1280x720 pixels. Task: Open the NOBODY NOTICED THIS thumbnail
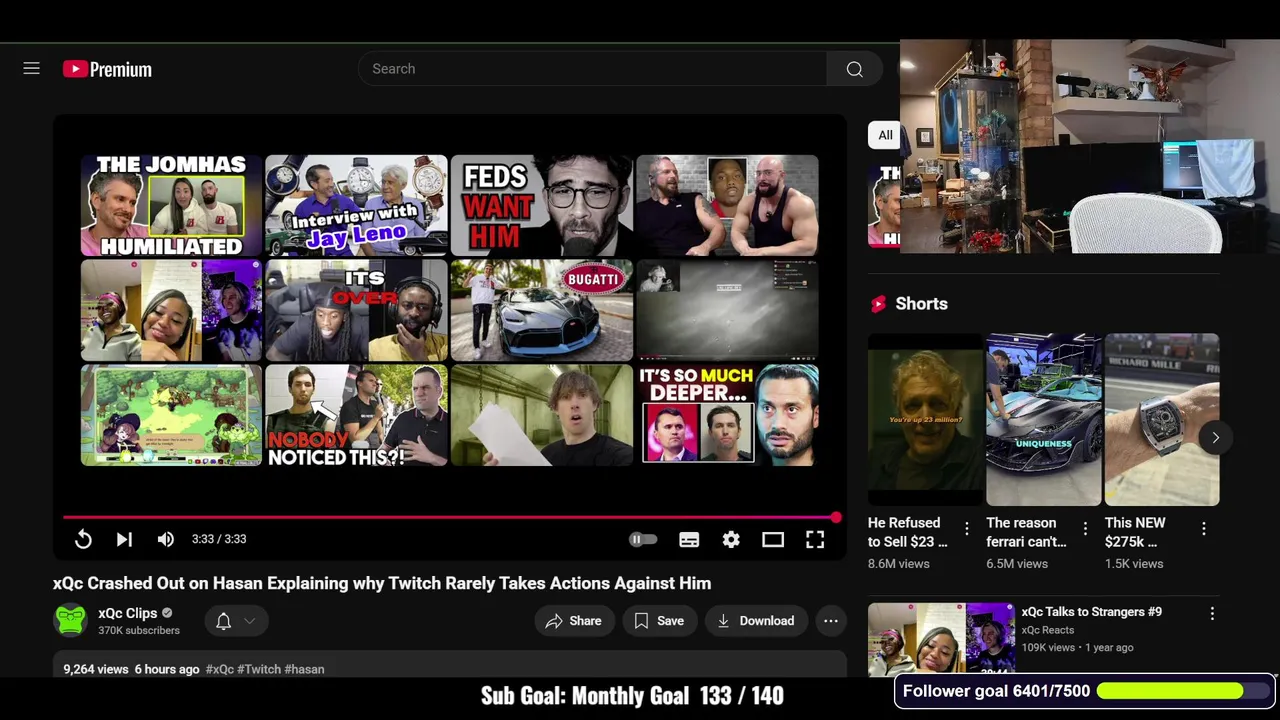tap(356, 415)
